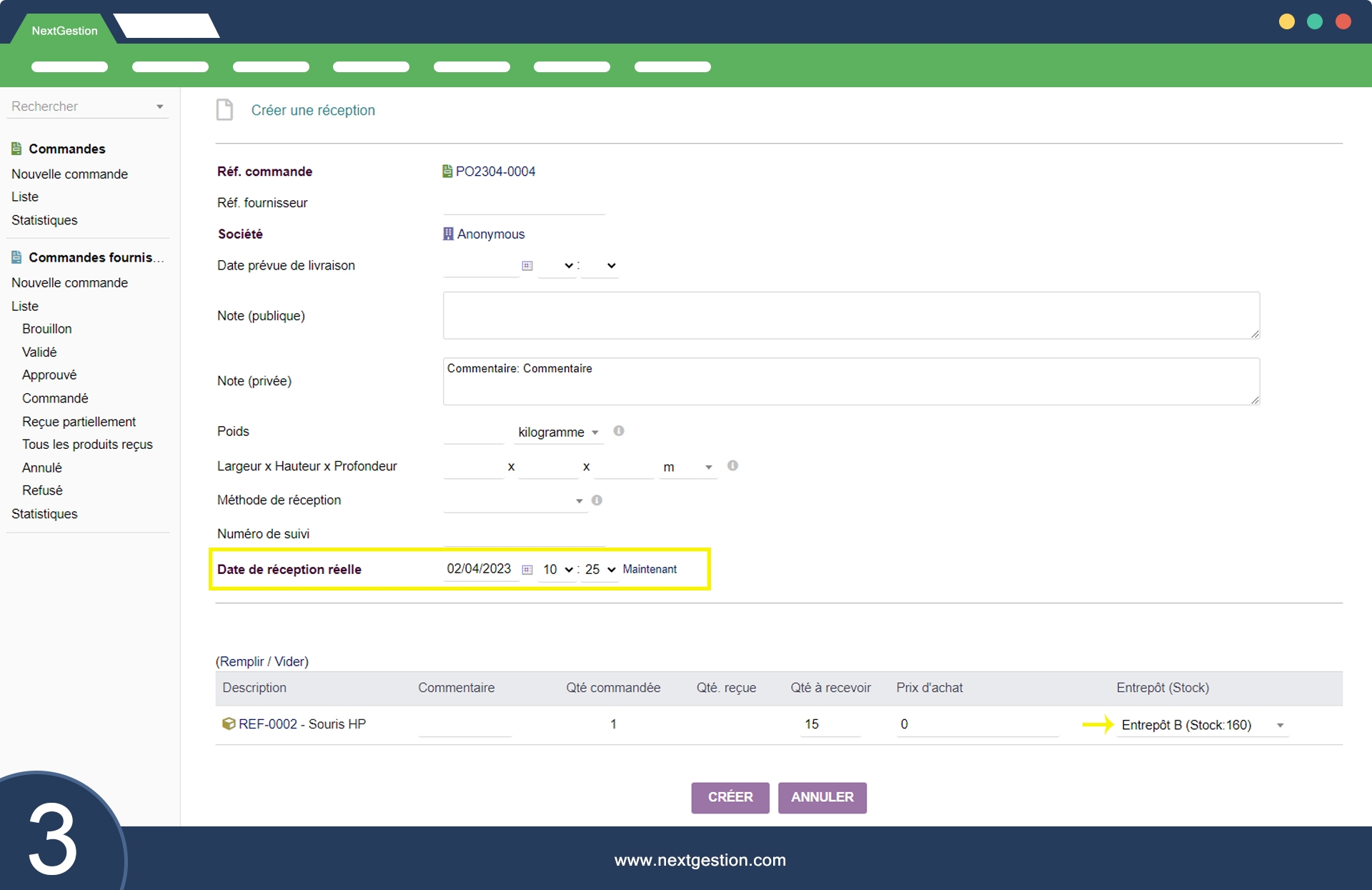Open the kilogramme weight unit dropdown
The image size is (1372, 890).
coord(558,432)
